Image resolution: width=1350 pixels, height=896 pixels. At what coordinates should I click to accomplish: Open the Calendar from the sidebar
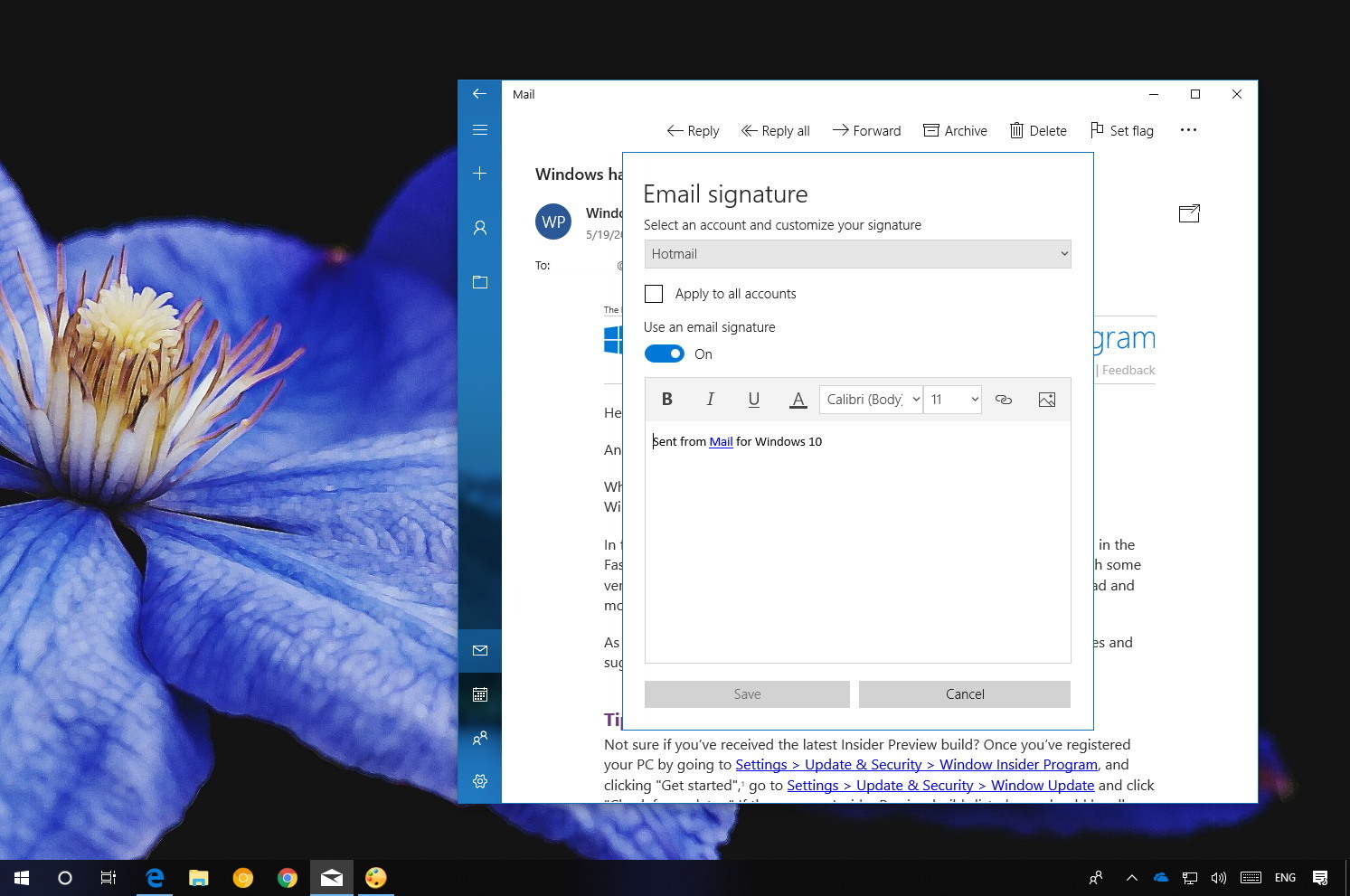click(479, 693)
